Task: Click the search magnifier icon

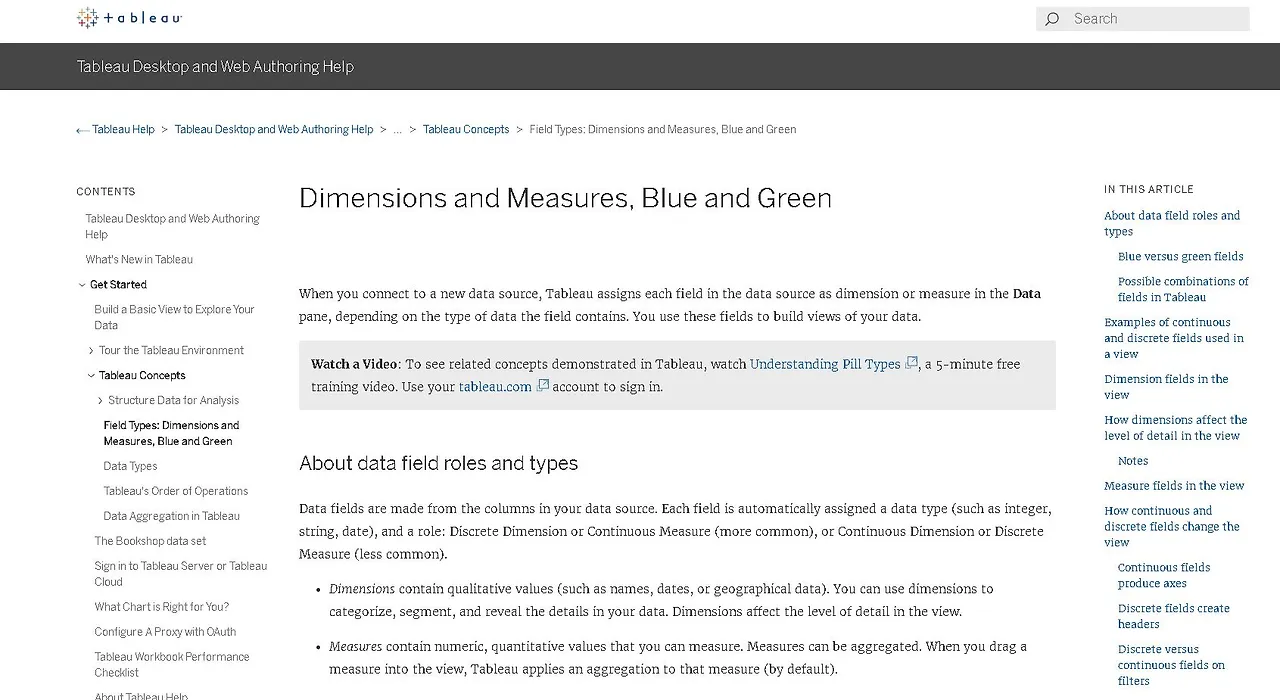Action: click(x=1052, y=19)
